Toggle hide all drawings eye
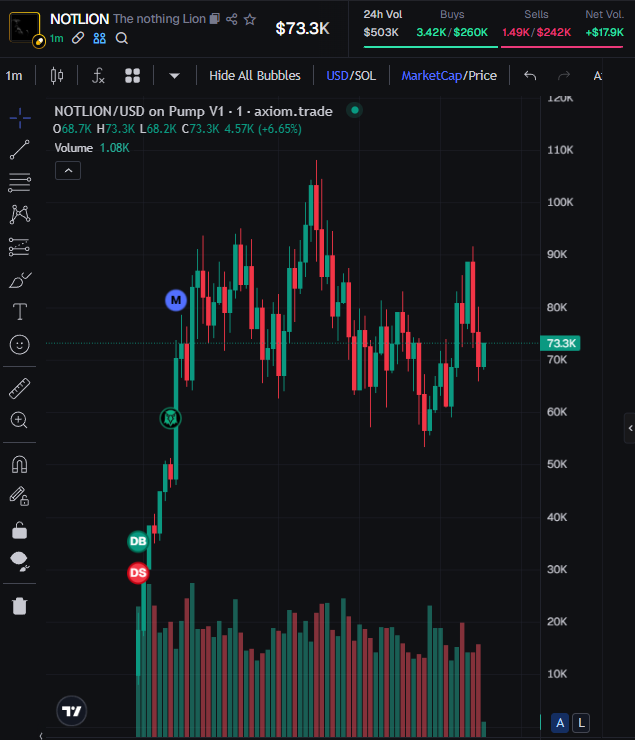 (19, 561)
